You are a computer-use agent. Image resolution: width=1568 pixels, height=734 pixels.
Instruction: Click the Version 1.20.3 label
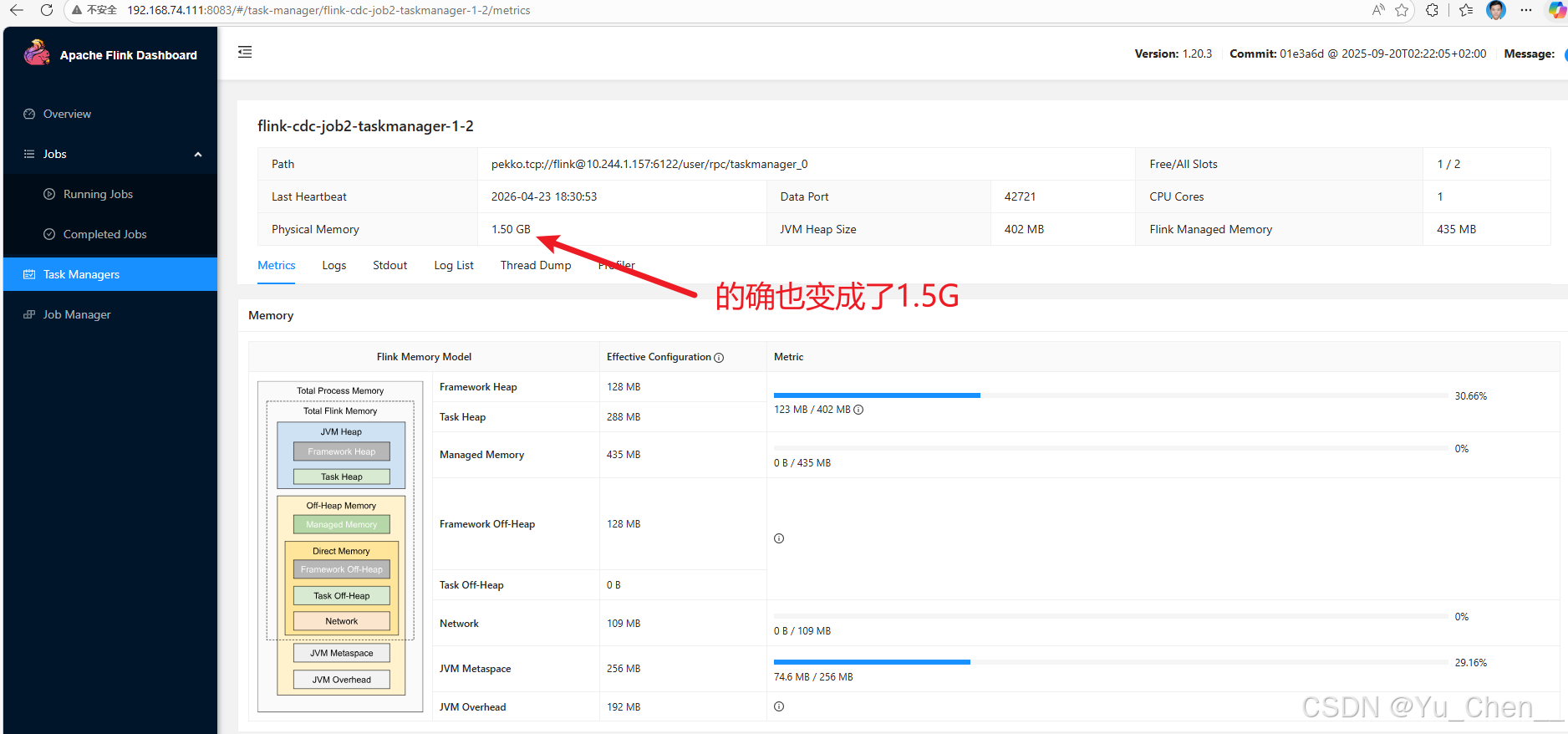(1173, 54)
